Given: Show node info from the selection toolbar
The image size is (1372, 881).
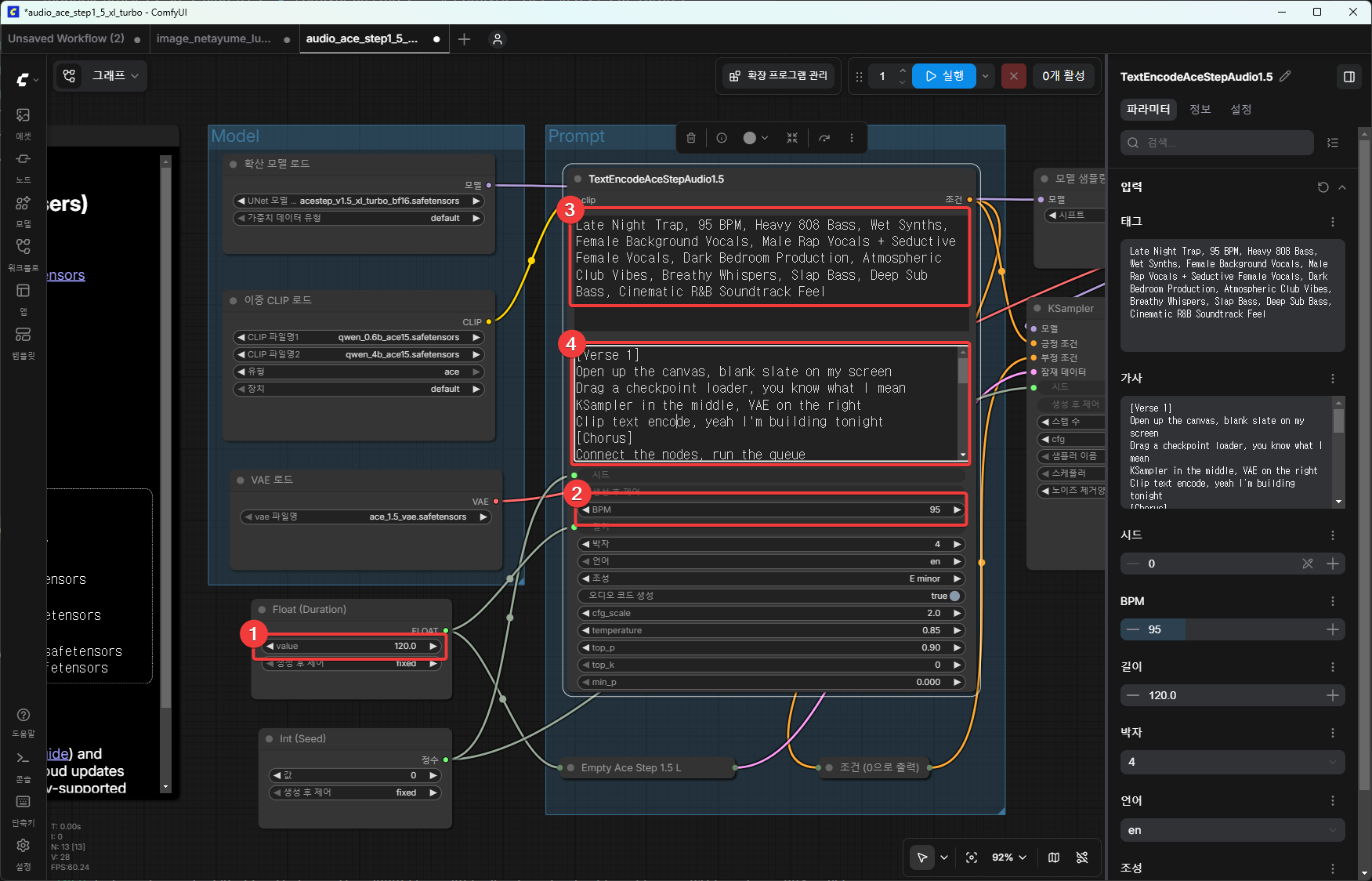Looking at the screenshot, I should pos(722,138).
